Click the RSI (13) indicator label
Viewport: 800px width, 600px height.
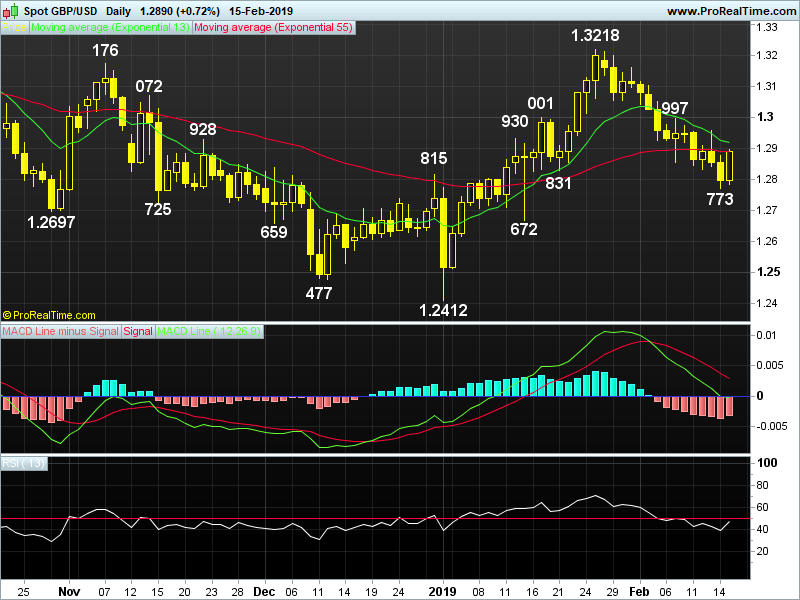24,462
